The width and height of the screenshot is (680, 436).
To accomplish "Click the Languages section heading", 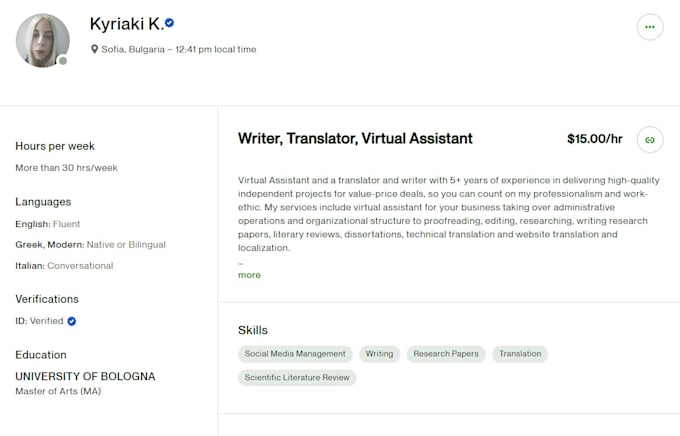I will (43, 202).
